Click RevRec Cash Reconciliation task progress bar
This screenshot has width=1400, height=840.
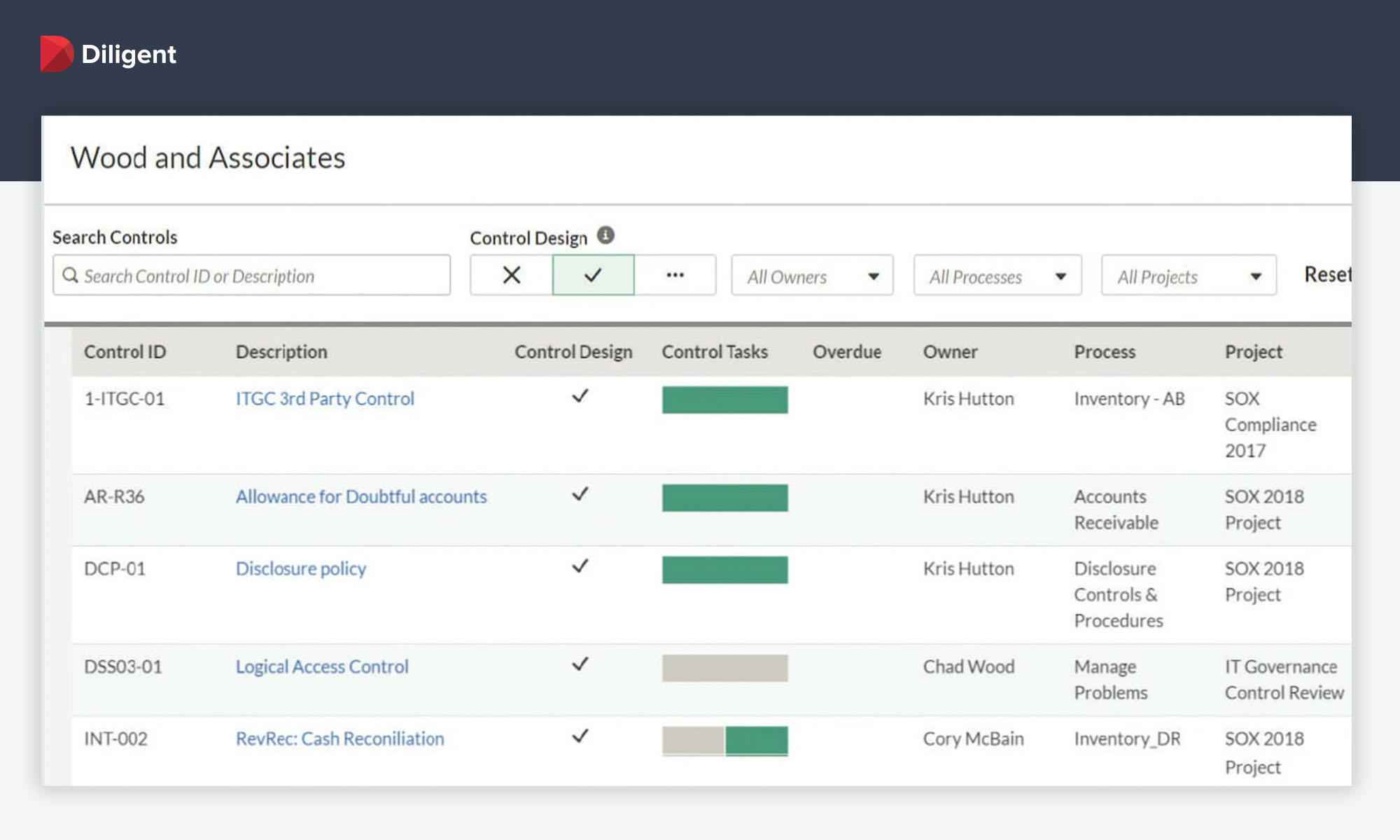724,741
